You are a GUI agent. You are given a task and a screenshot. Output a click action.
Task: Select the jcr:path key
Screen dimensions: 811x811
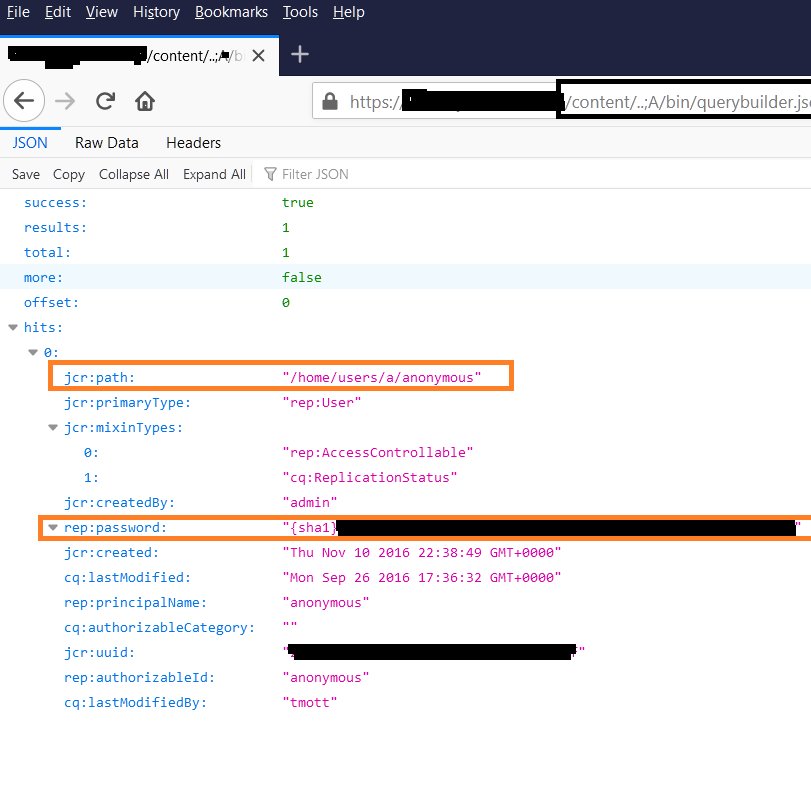99,378
